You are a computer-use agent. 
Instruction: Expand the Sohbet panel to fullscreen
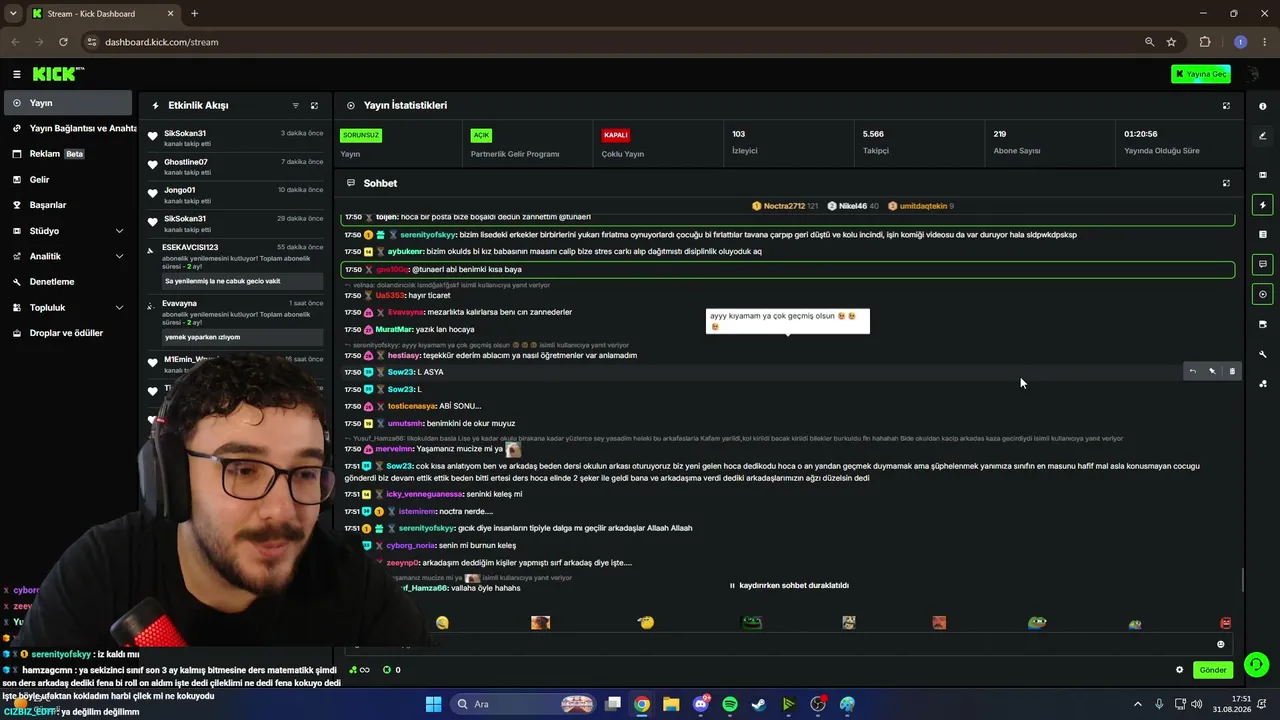pyautogui.click(x=1226, y=183)
